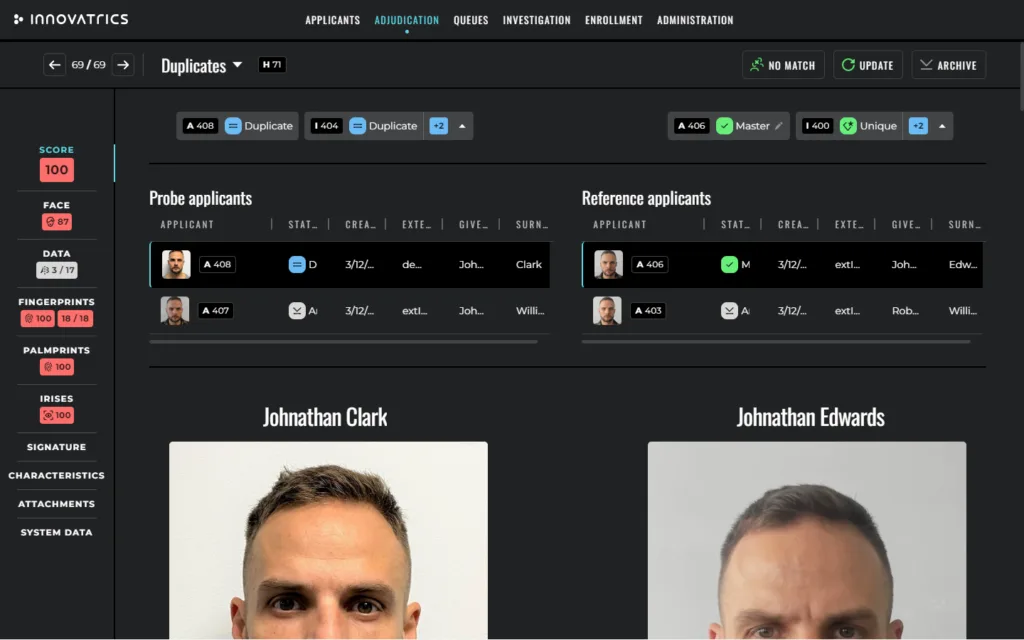Click the A 408 applicant thumbnail
Viewport: 1024px width, 640px height.
(x=176, y=264)
